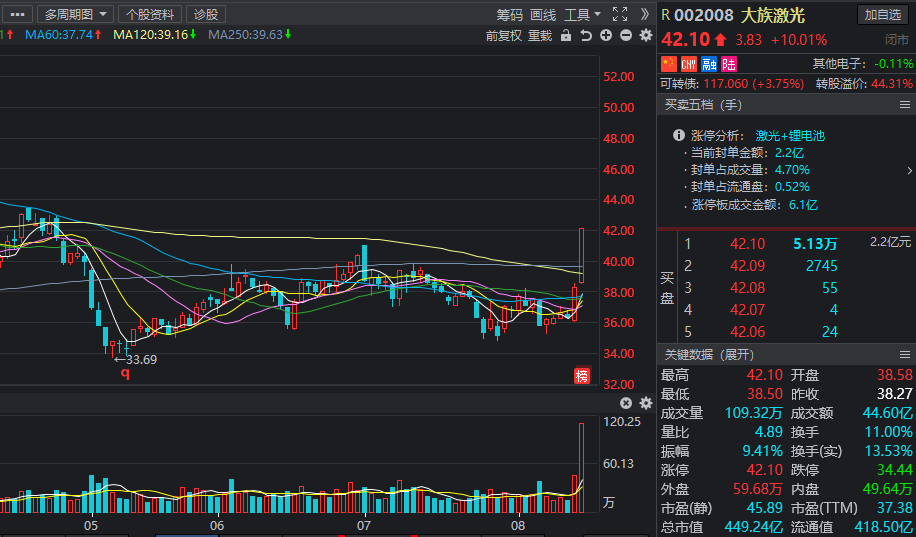Click the bid volume 5.13万
916x537 pixels.
pos(816,244)
